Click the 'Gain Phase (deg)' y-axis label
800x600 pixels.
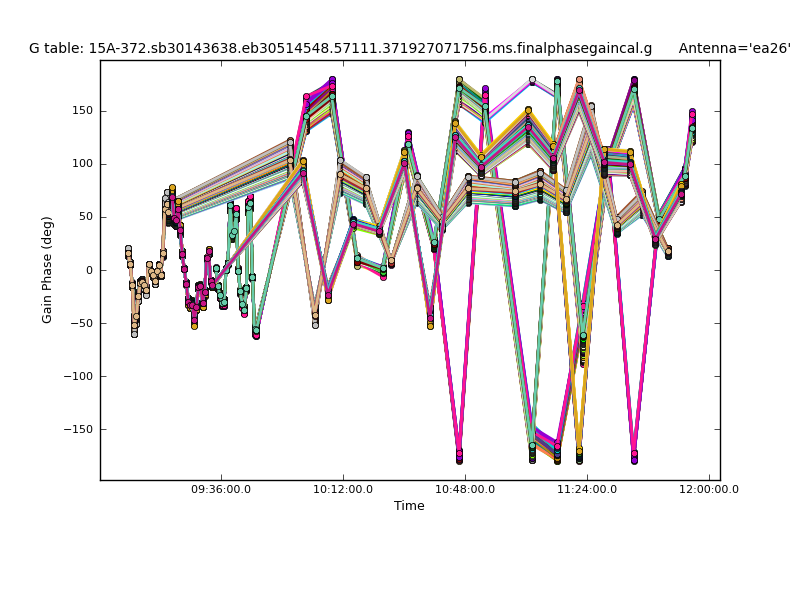(47, 270)
